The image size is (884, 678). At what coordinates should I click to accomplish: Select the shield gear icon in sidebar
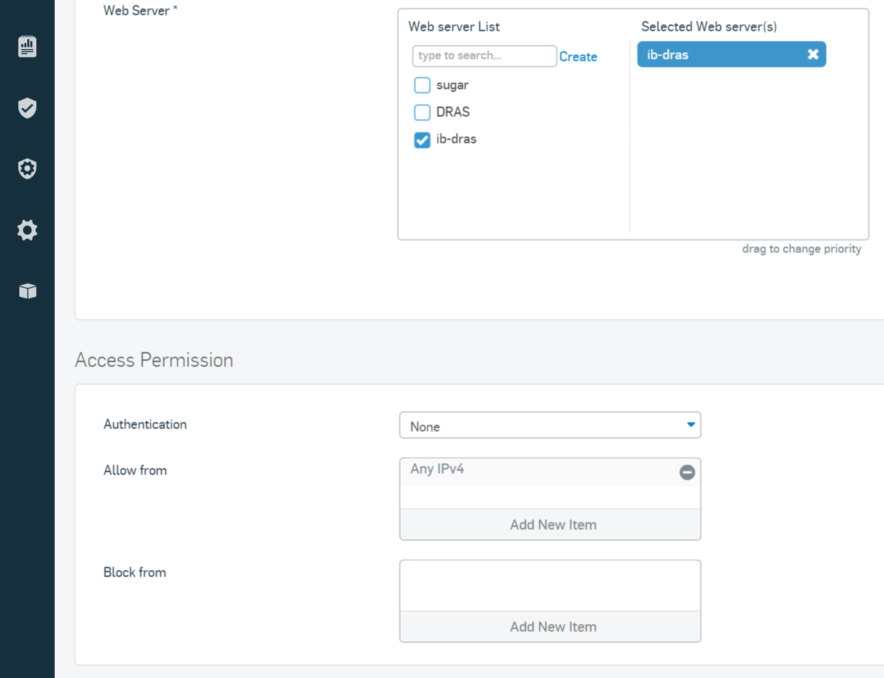pyautogui.click(x=27, y=169)
